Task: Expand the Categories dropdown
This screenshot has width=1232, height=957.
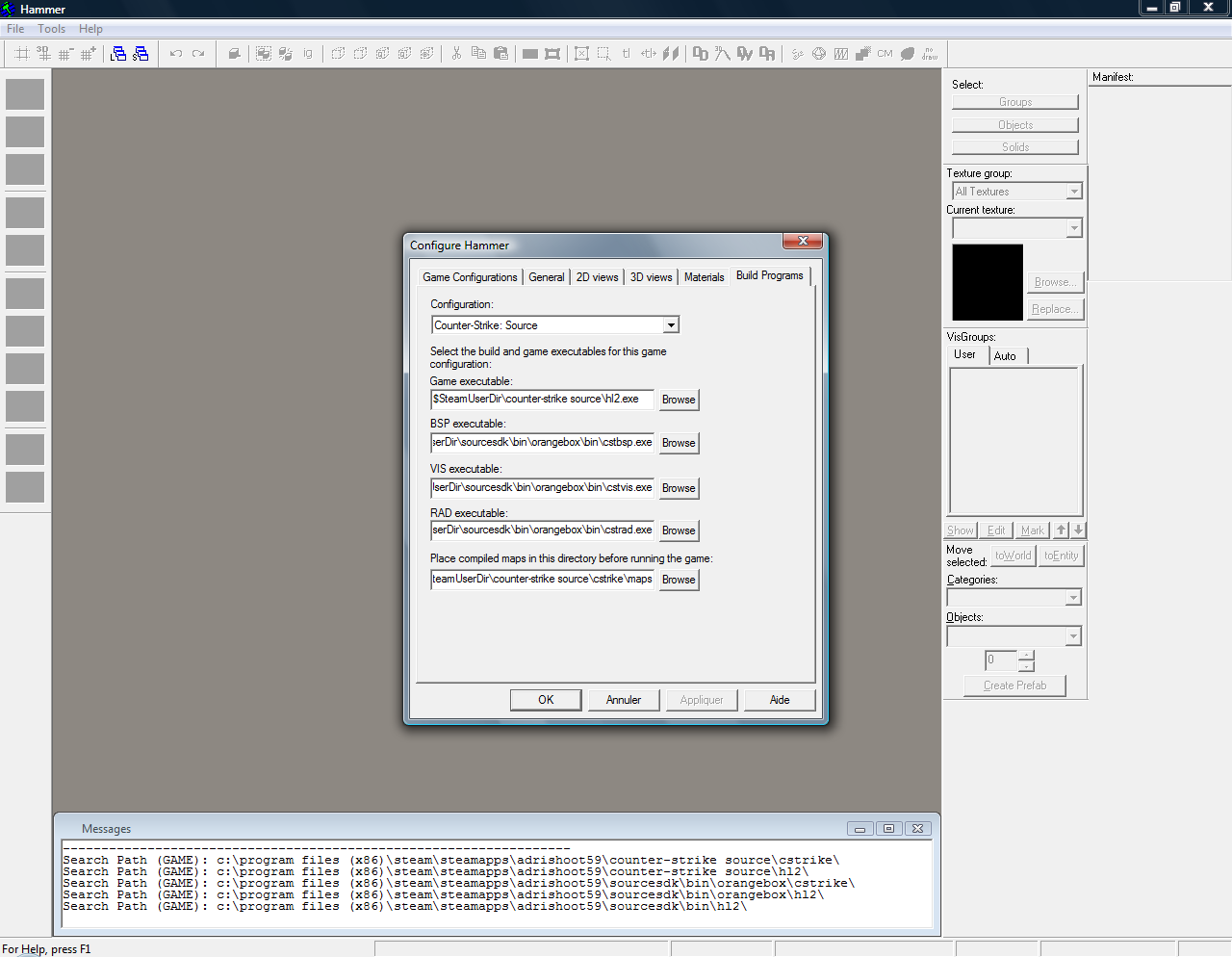Action: click(x=1073, y=598)
